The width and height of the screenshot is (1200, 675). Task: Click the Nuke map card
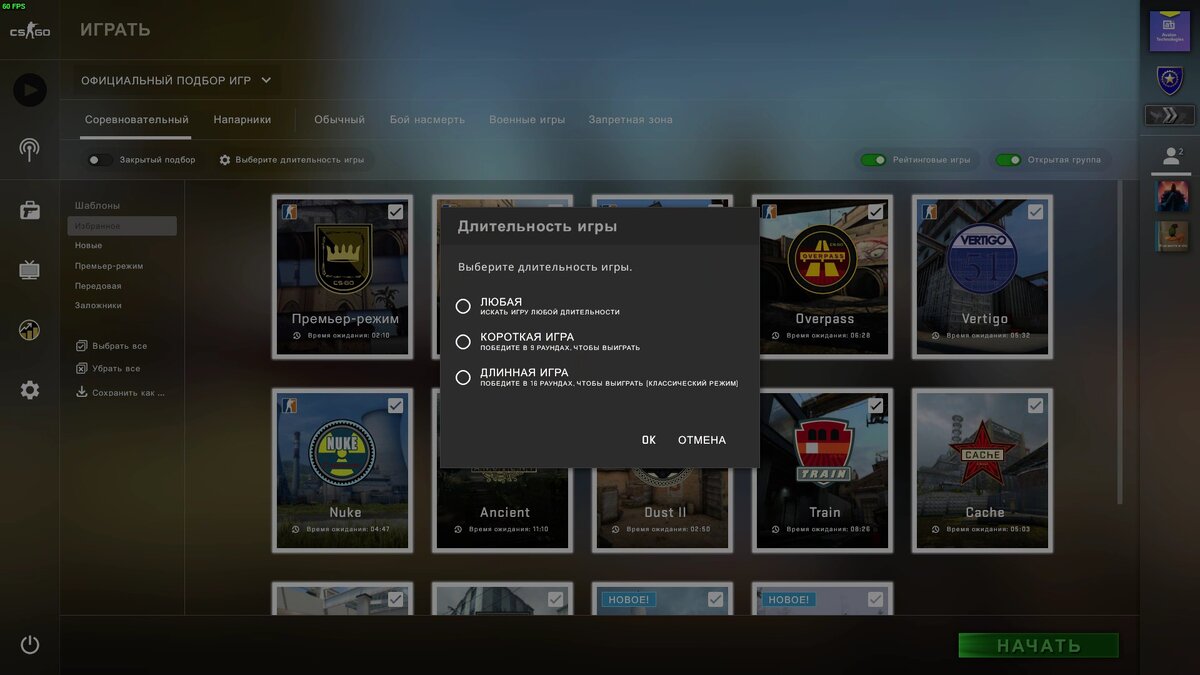(x=342, y=470)
